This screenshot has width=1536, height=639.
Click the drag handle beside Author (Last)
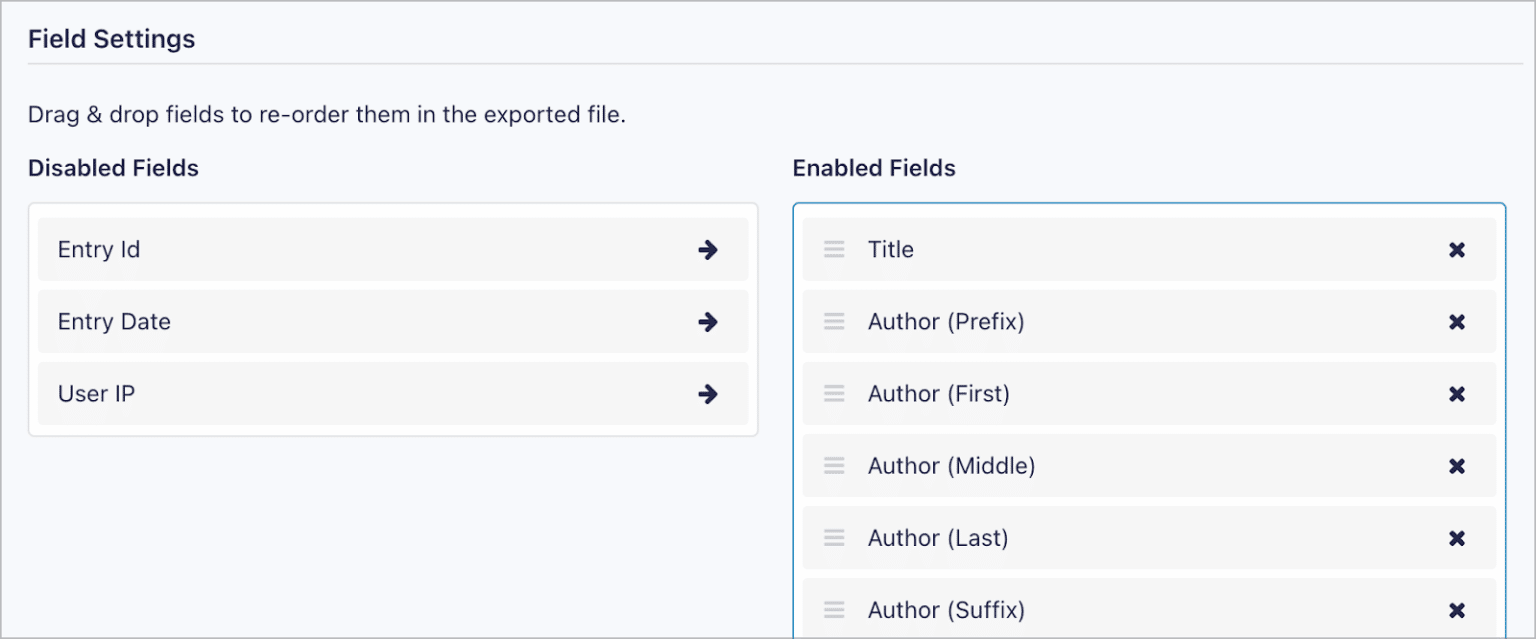(x=834, y=538)
